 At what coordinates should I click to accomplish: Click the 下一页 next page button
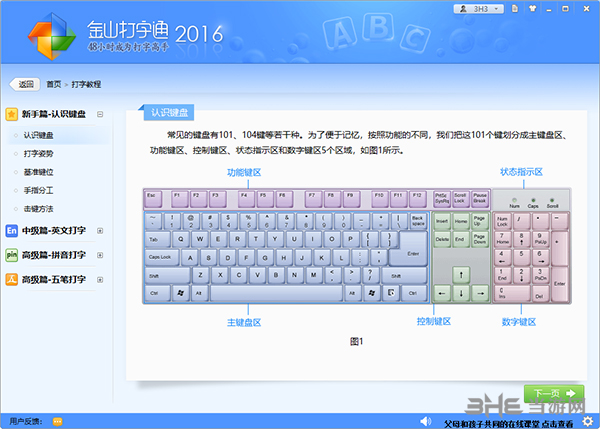point(554,393)
